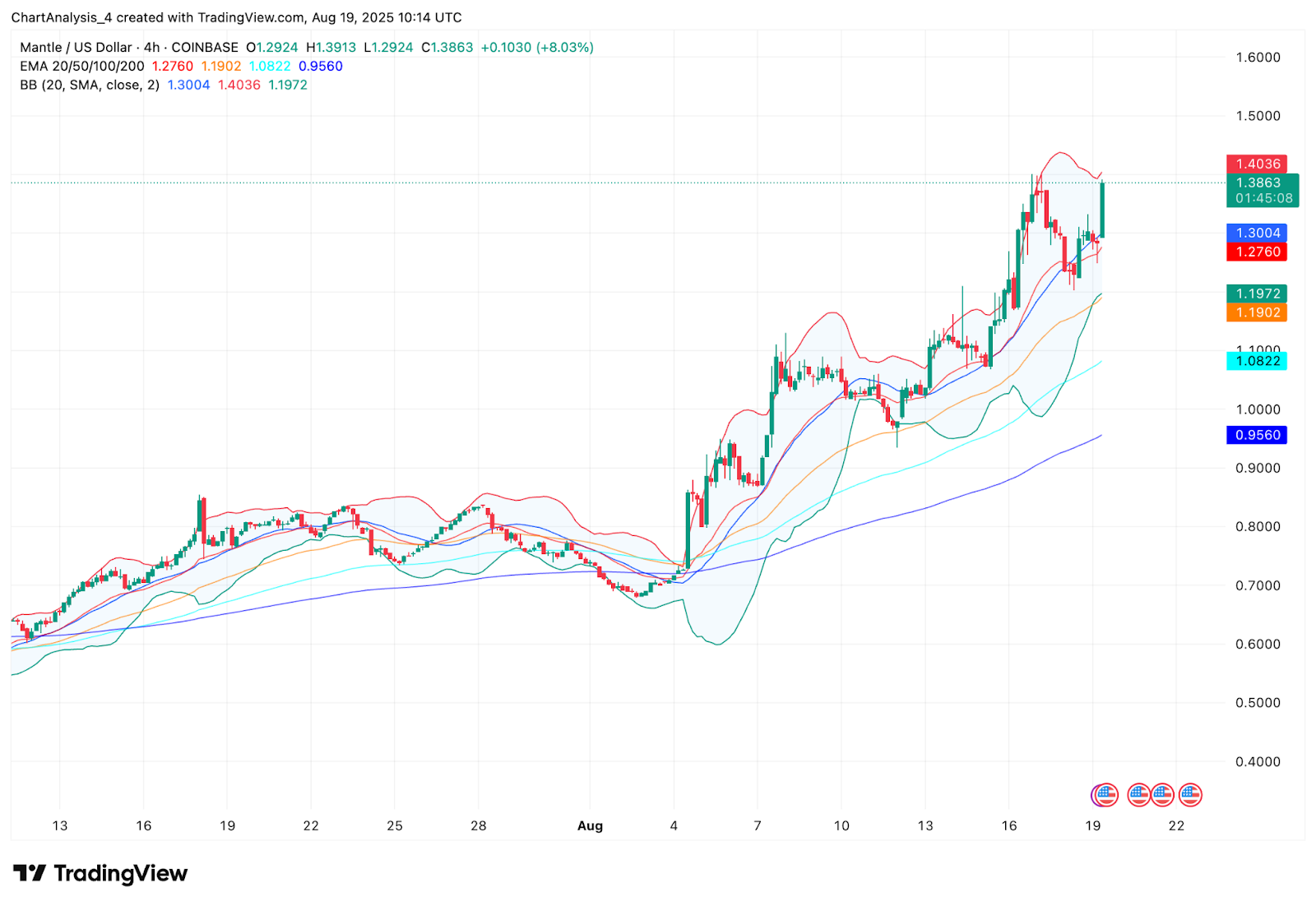1316x906 pixels.
Task: Select the red 1.4036 upper band price tag
Action: pyautogui.click(x=1257, y=164)
